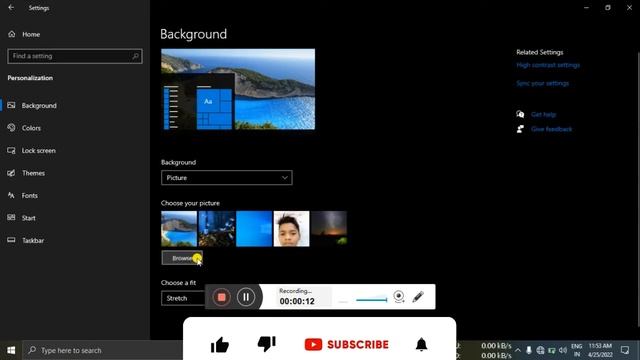Click the thumbs down dislike icon
The width and height of the screenshot is (640, 360).
(267, 344)
